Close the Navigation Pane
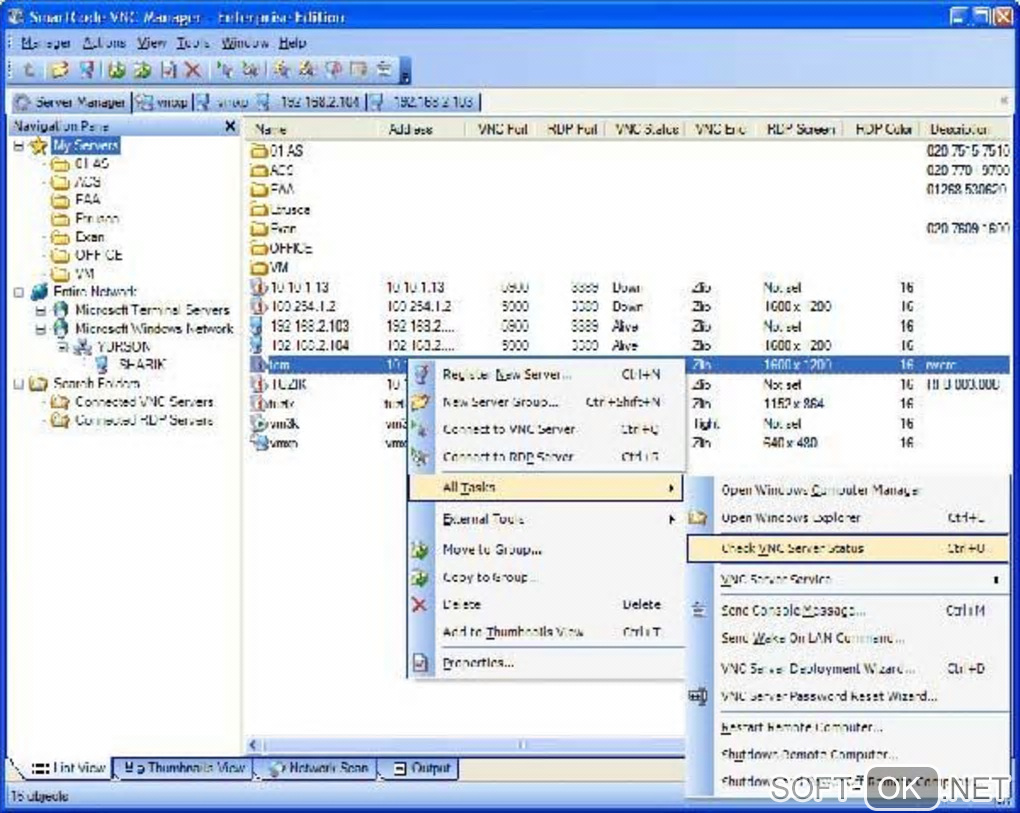 230,126
